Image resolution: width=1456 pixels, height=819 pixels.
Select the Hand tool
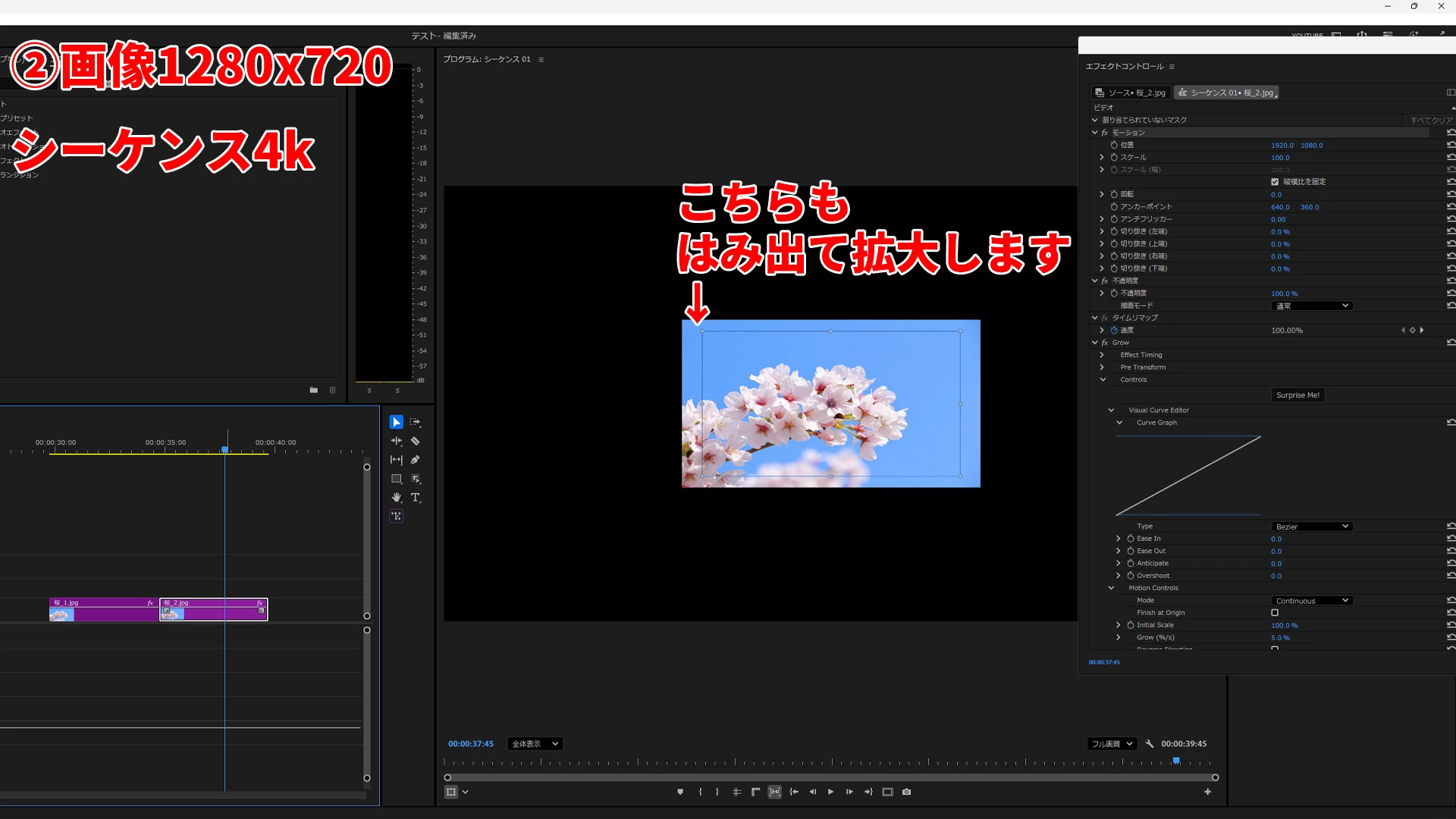(x=396, y=497)
